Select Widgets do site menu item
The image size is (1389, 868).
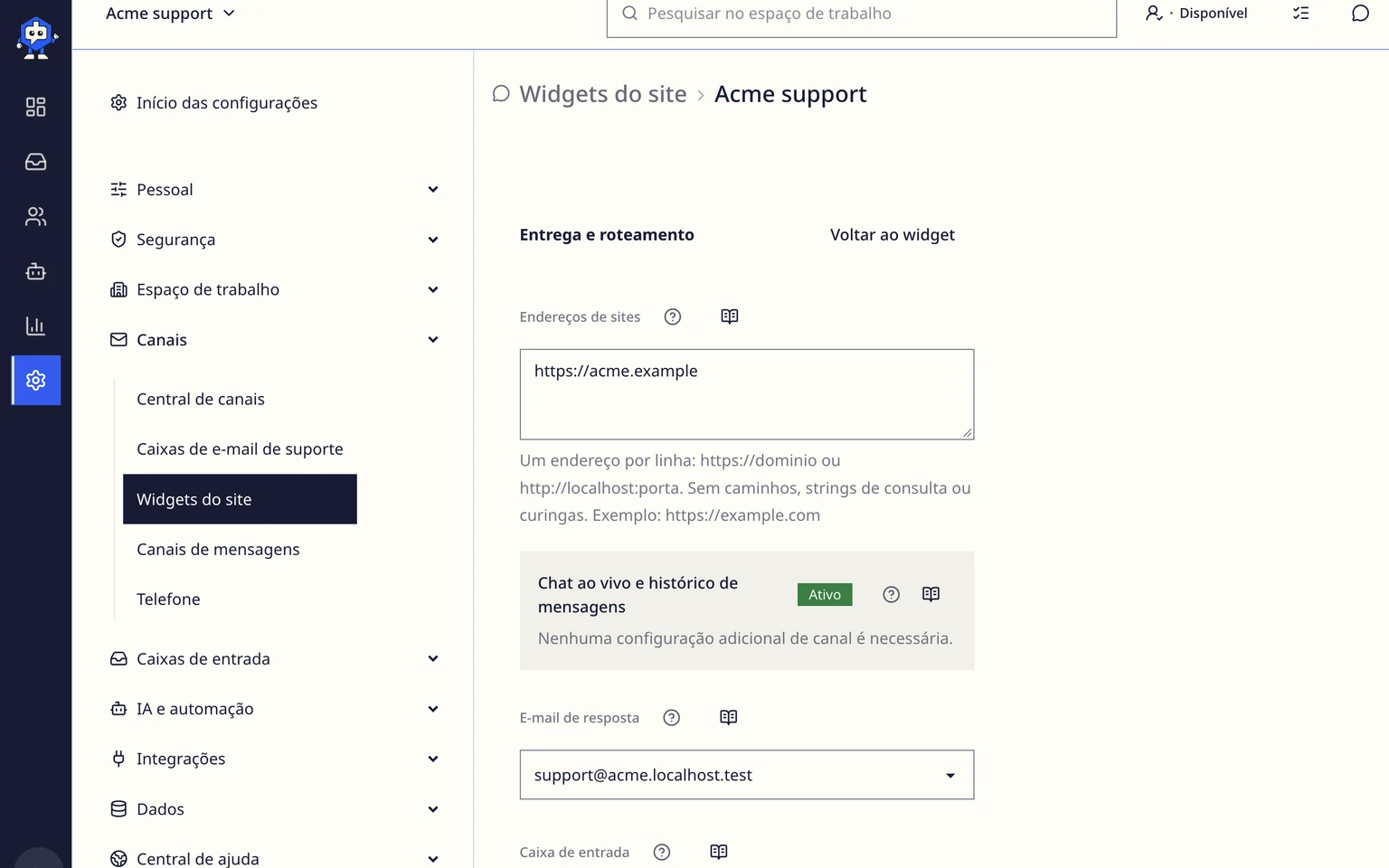240,499
